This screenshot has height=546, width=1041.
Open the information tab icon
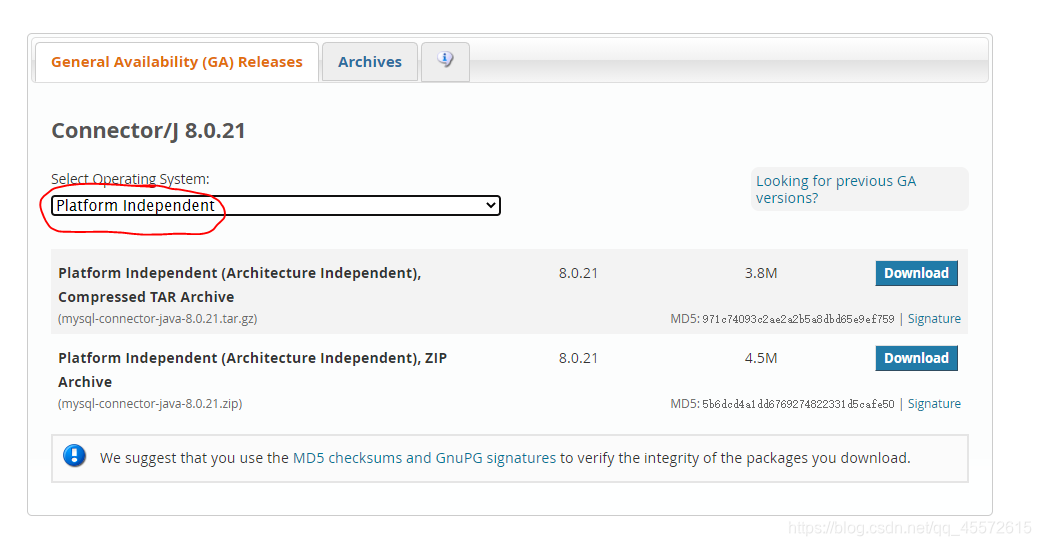(445, 60)
